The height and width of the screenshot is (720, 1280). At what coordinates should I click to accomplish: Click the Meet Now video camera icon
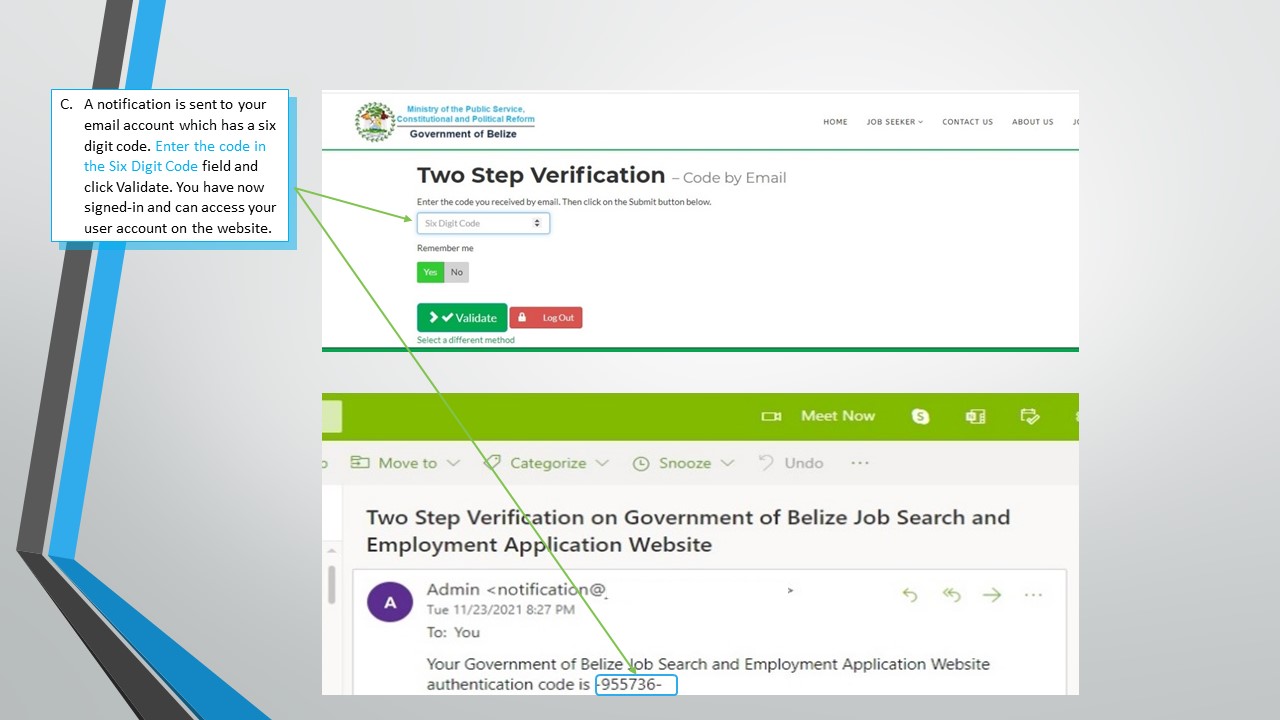pos(771,416)
